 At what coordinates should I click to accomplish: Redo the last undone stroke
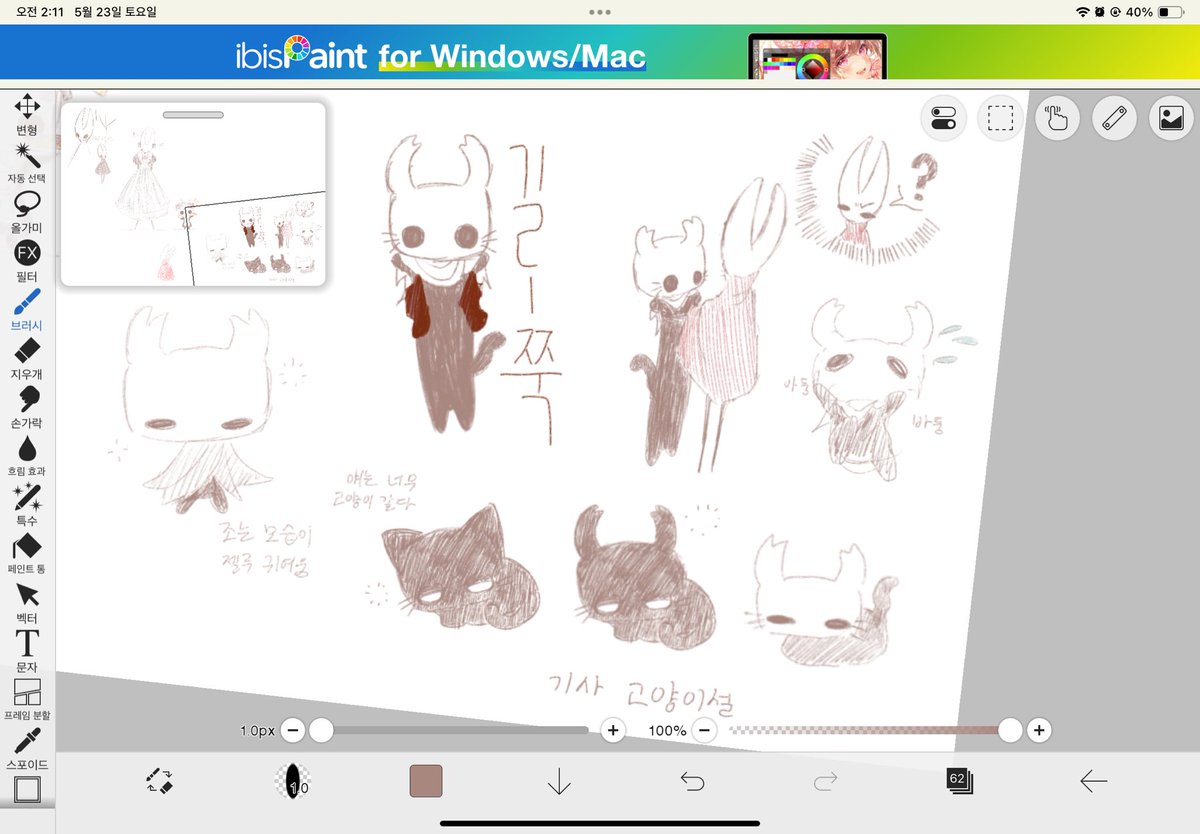tap(825, 781)
